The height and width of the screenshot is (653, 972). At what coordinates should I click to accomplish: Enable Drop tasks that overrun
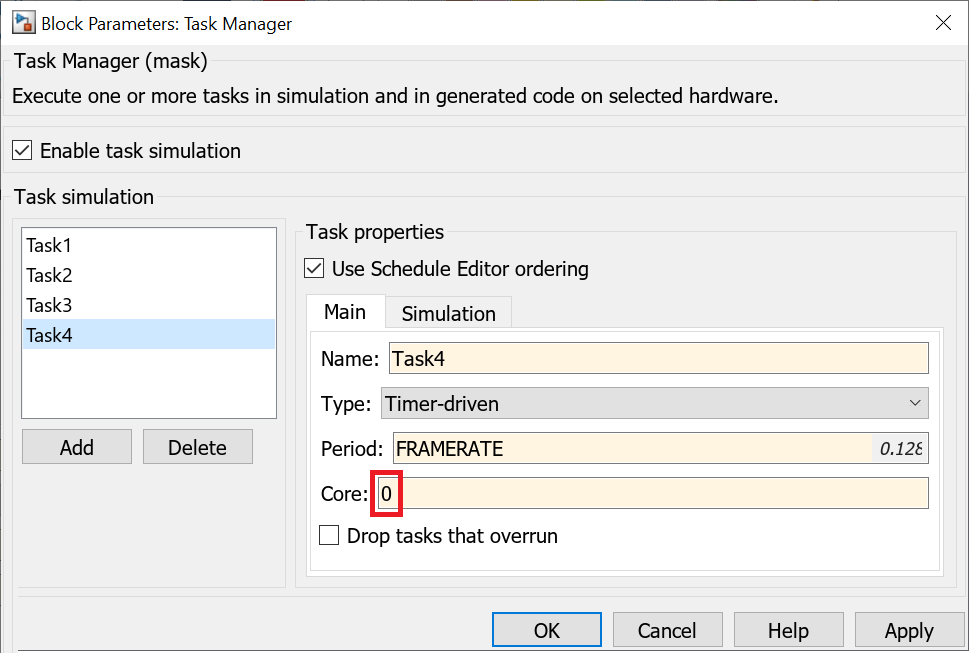pos(329,536)
